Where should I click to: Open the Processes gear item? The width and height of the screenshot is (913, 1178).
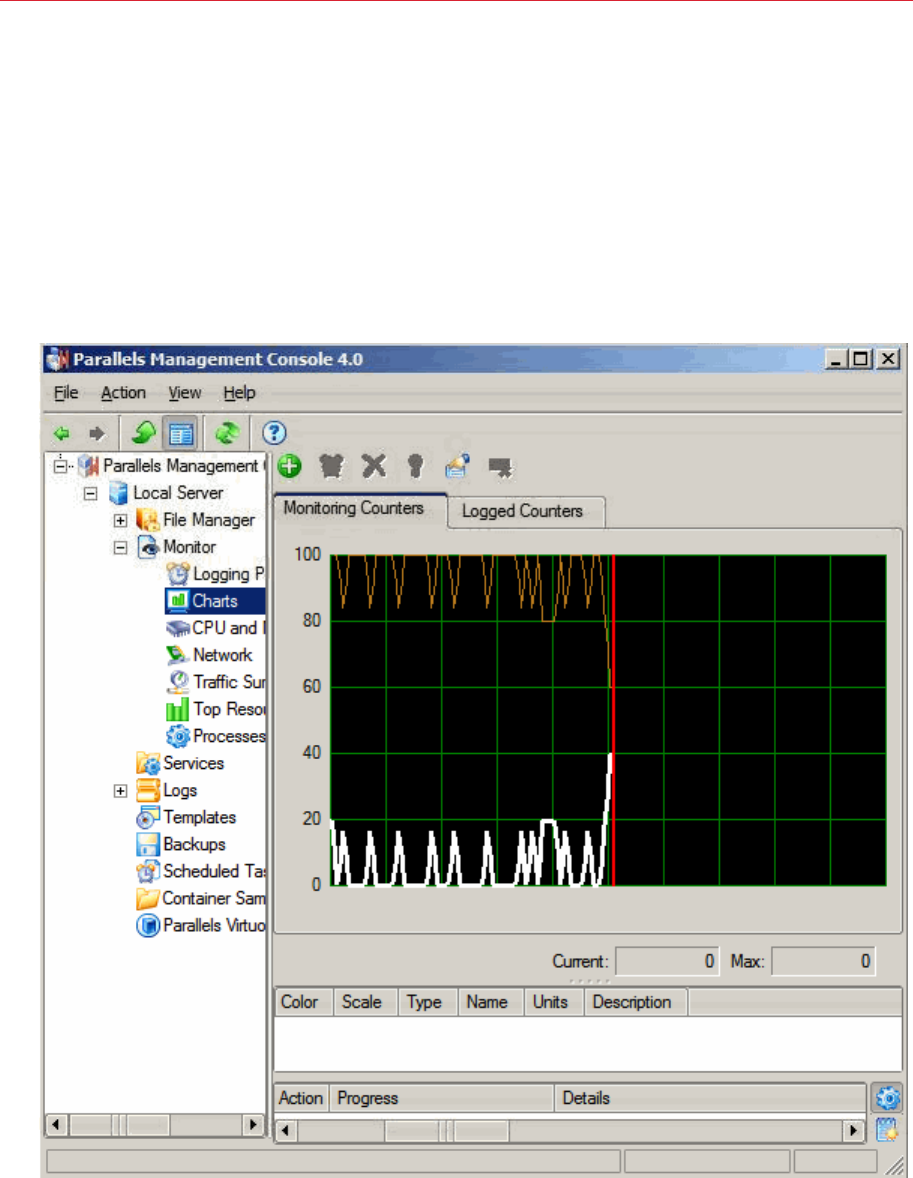tap(178, 736)
